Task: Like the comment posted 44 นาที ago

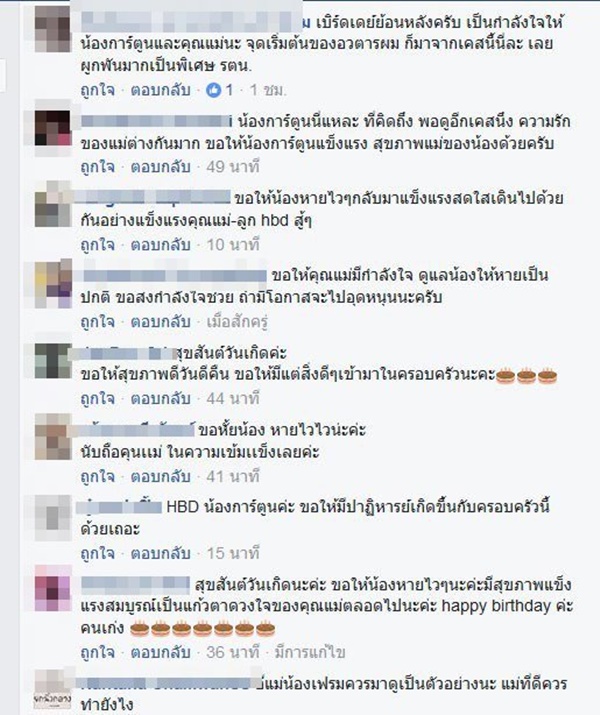Action: tap(98, 399)
